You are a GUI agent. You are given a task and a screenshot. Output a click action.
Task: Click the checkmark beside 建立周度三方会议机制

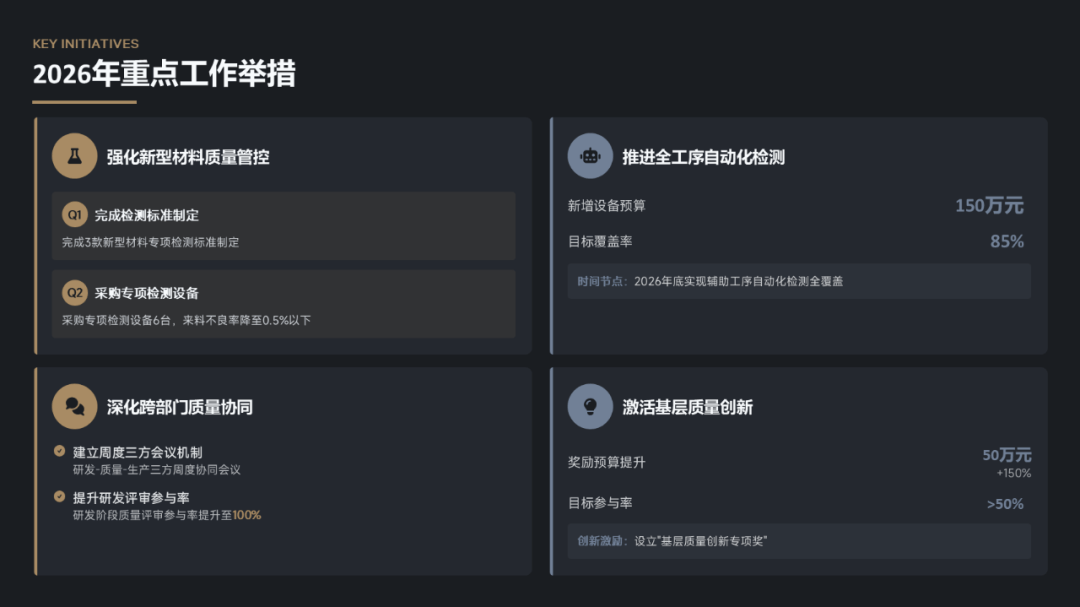[60, 452]
